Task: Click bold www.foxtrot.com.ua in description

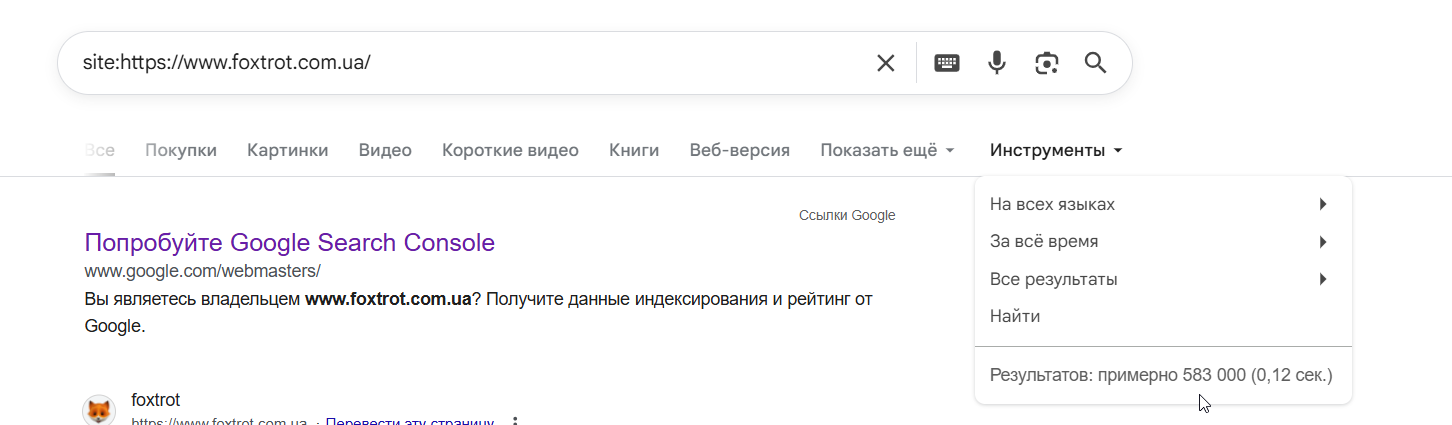Action: point(388,299)
